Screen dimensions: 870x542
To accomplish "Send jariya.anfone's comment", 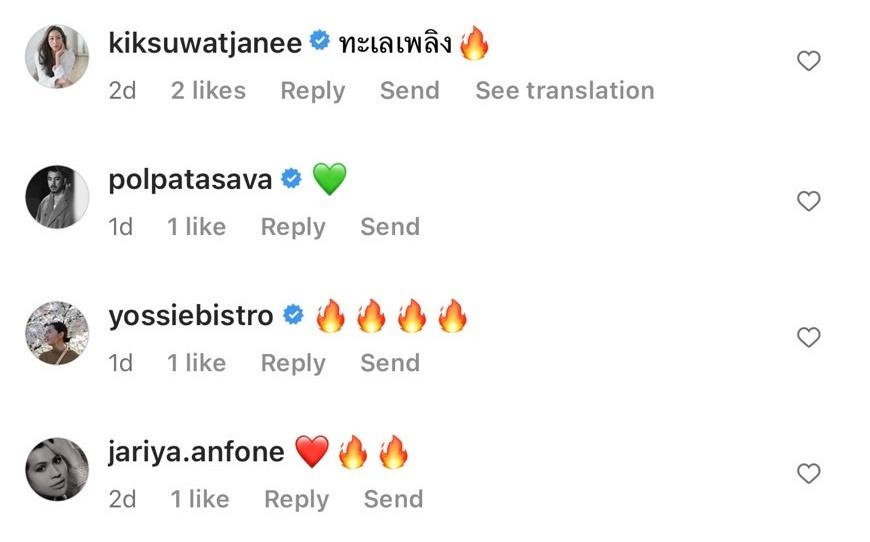I will click(393, 499).
